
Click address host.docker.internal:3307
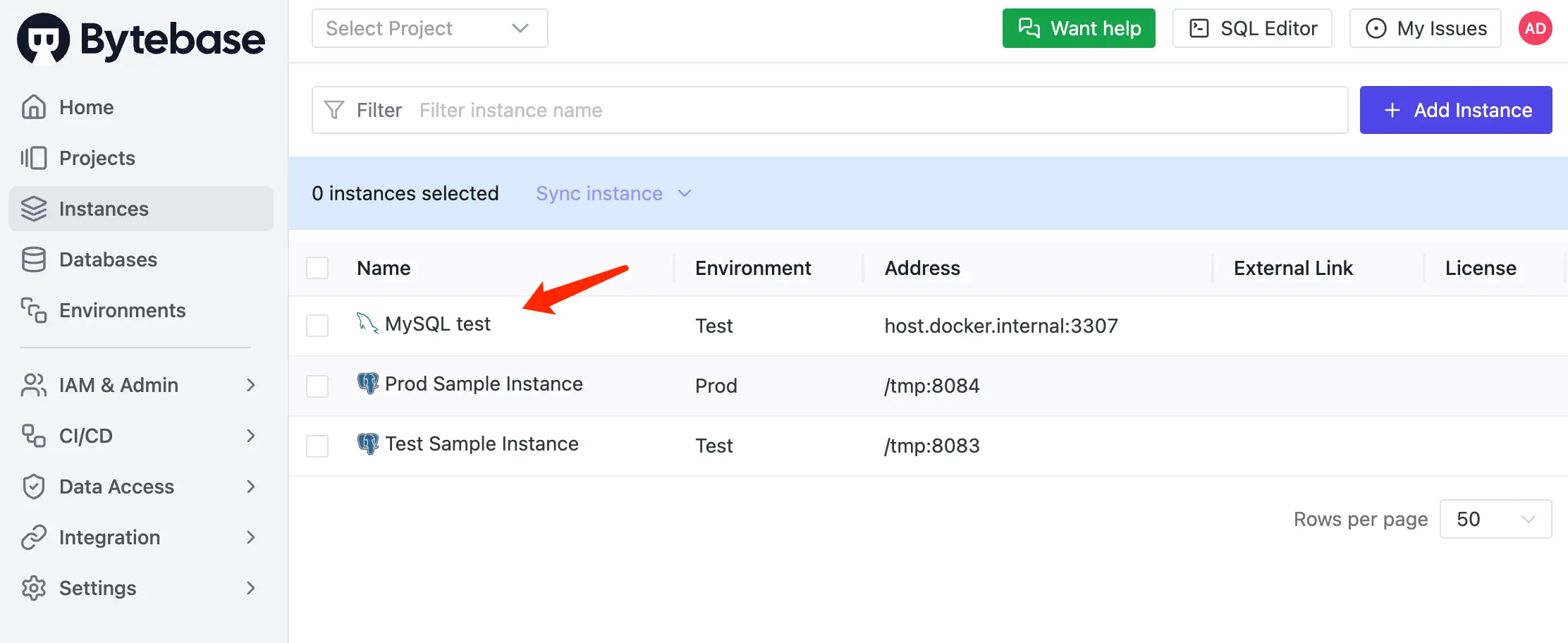pyautogui.click(x=1001, y=326)
